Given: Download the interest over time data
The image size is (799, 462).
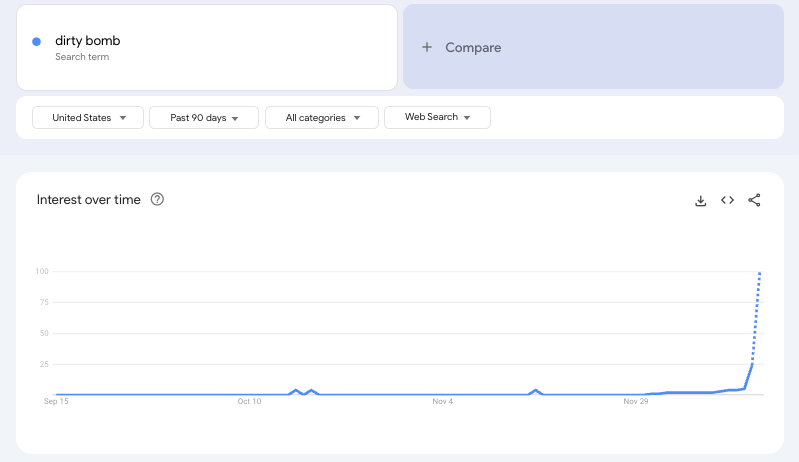Looking at the screenshot, I should 700,200.
